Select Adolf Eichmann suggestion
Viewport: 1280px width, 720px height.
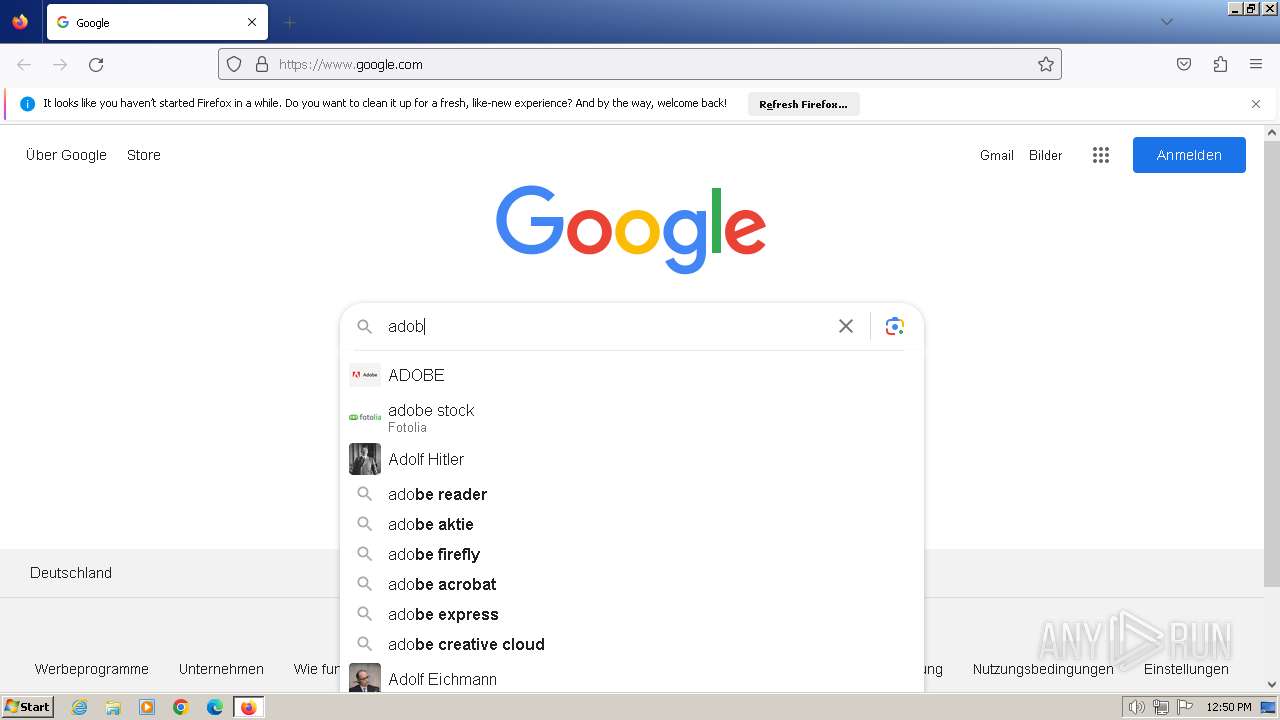click(x=632, y=678)
